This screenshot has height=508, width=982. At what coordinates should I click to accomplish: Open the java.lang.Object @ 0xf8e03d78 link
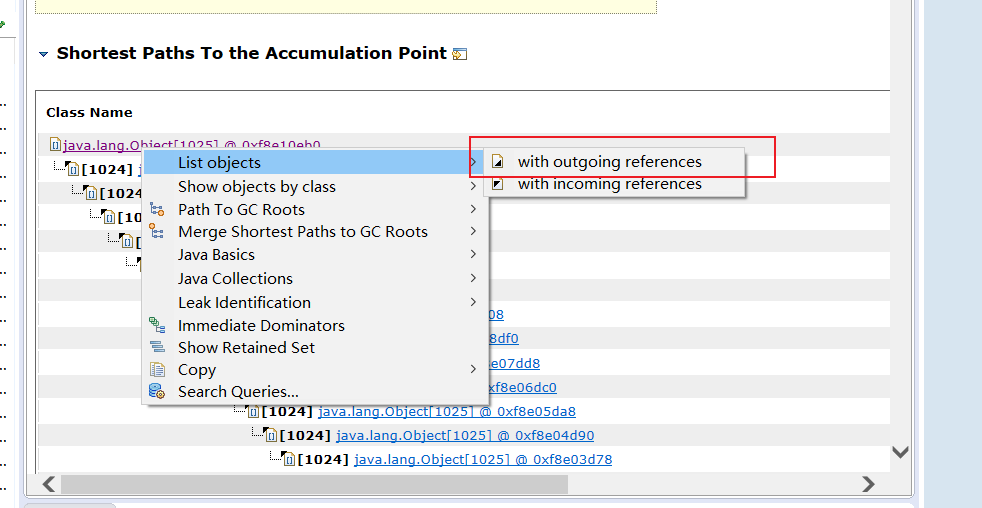click(x=482, y=459)
